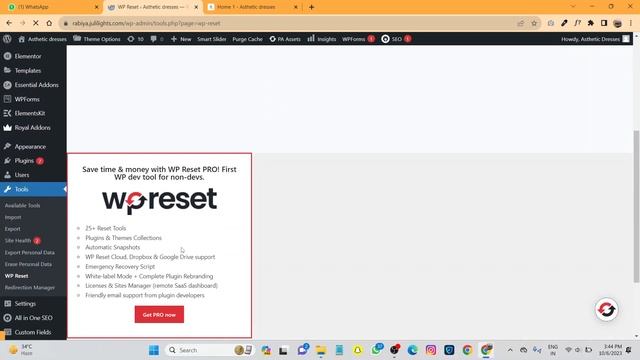
Task: Go back in browser history
Action: point(9,23)
